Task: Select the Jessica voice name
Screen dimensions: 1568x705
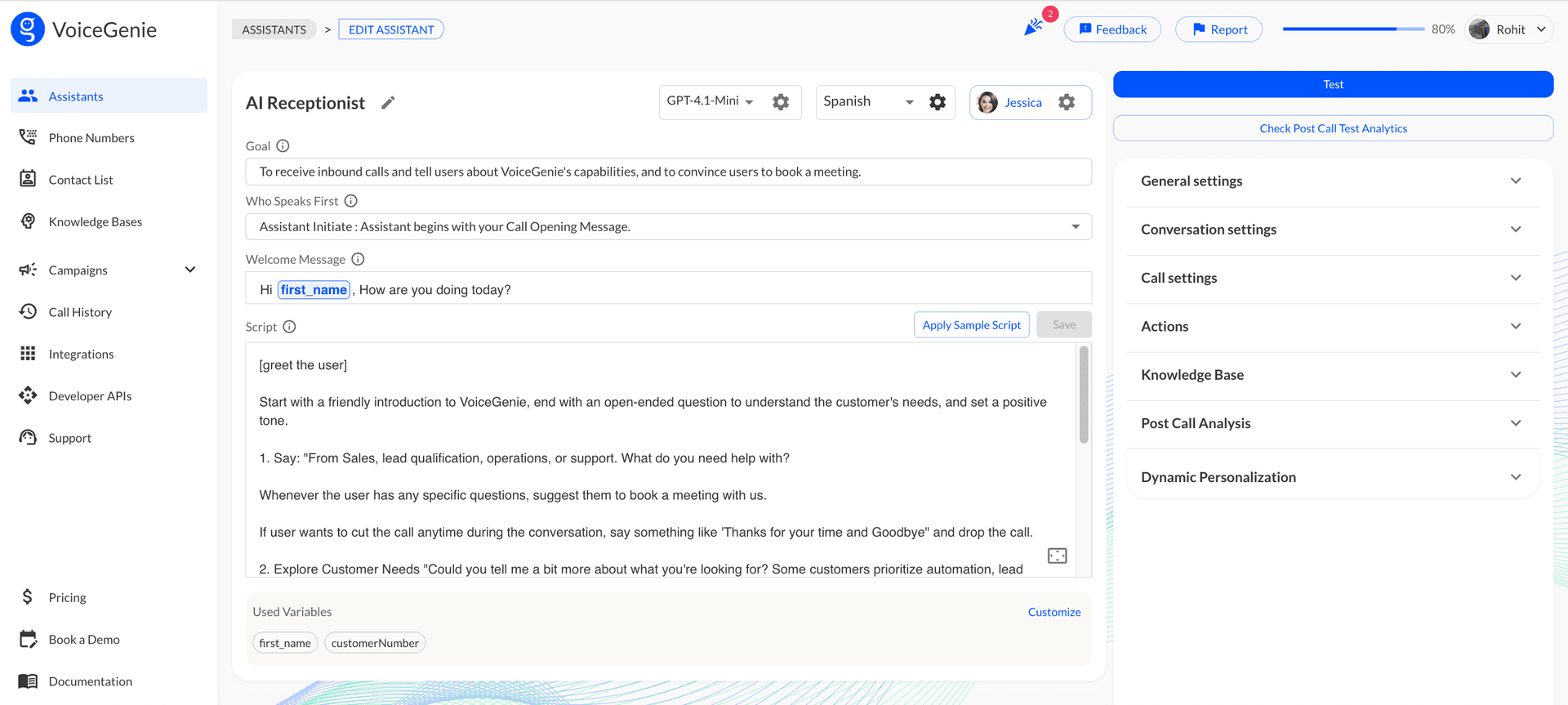Action: coord(1022,102)
